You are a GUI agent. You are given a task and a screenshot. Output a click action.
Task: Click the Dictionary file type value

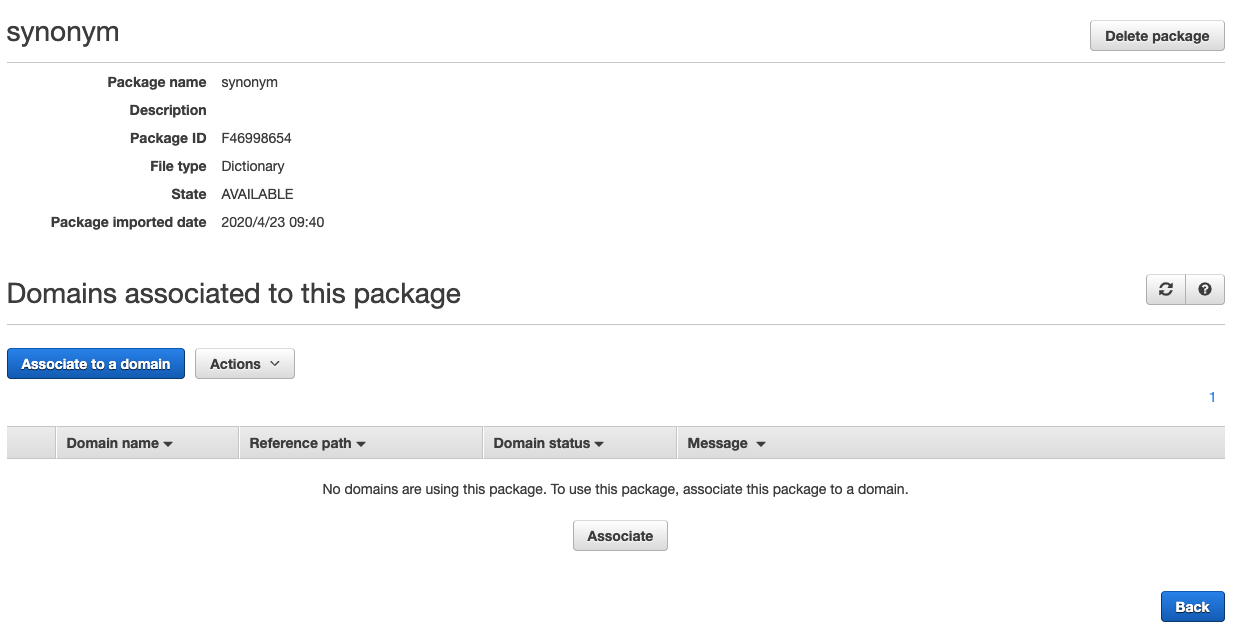[x=253, y=166]
